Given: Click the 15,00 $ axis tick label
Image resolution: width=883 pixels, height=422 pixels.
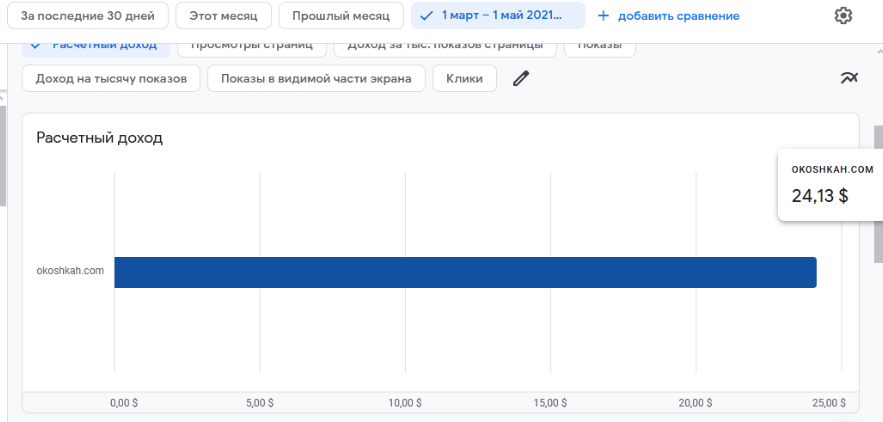Looking at the screenshot, I should coord(550,403).
